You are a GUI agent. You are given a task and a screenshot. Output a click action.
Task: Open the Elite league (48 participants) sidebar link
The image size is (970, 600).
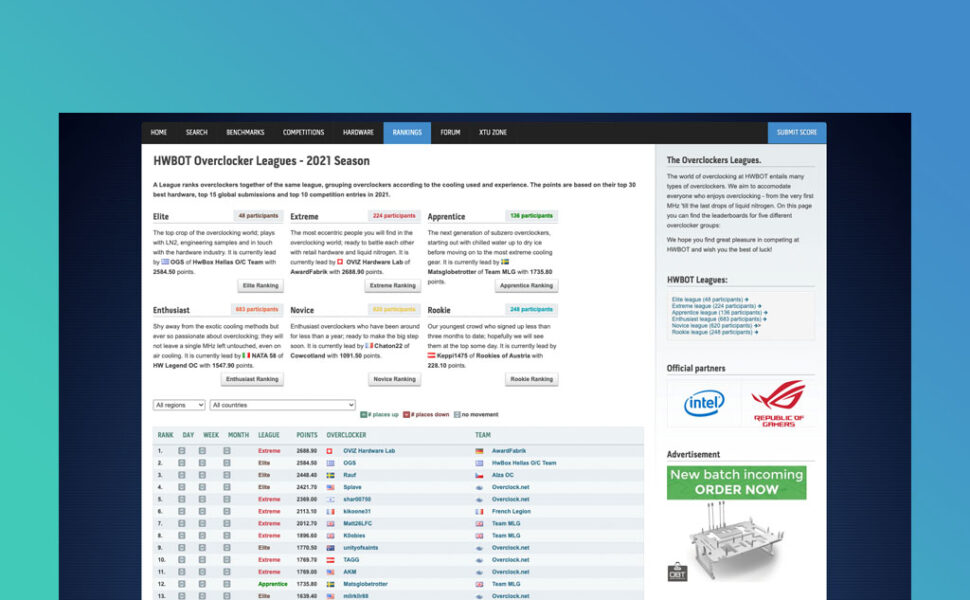pyautogui.click(x=710, y=299)
